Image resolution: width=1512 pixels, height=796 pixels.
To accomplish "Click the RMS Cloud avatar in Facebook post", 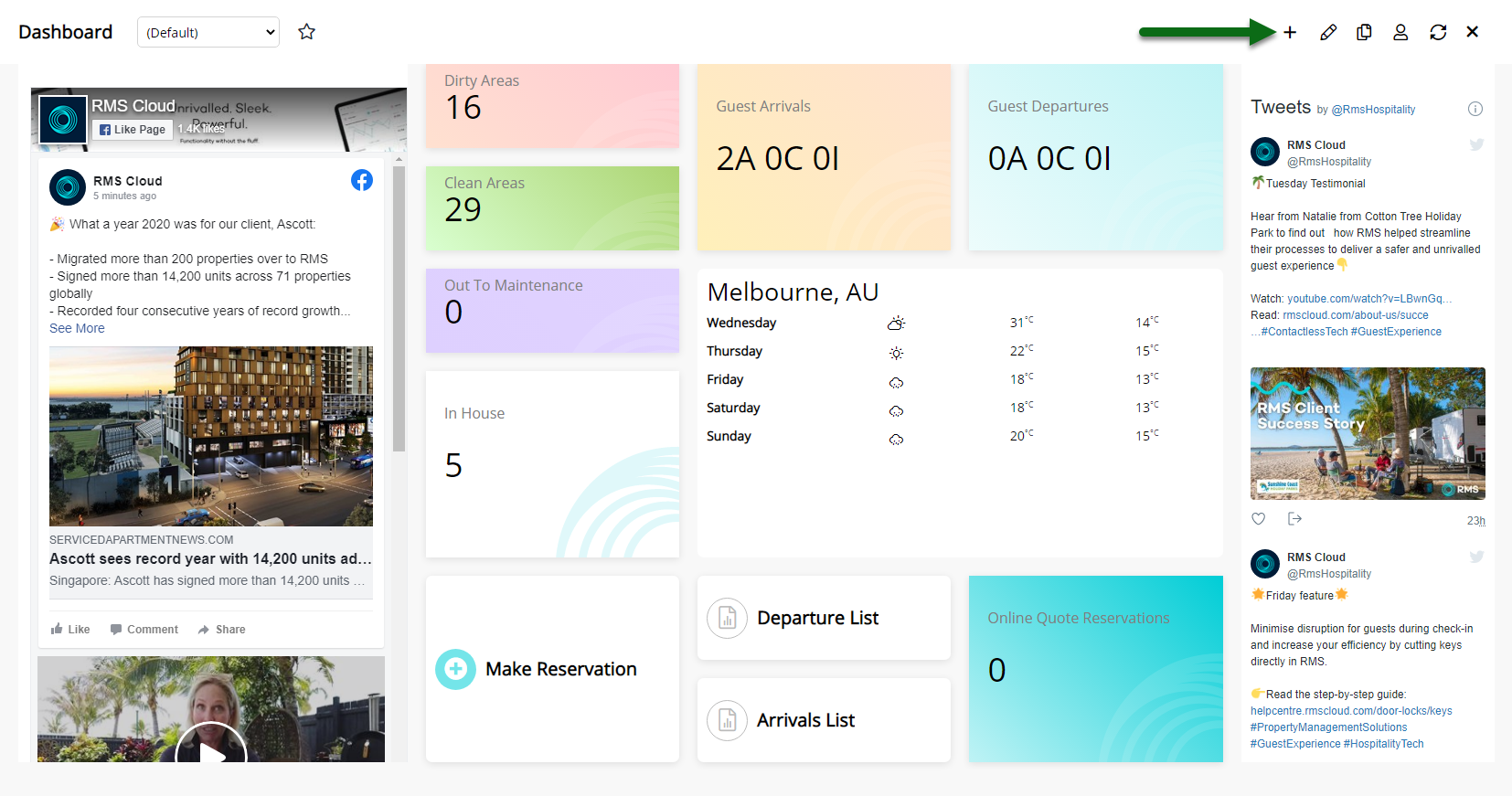I will 68,187.
